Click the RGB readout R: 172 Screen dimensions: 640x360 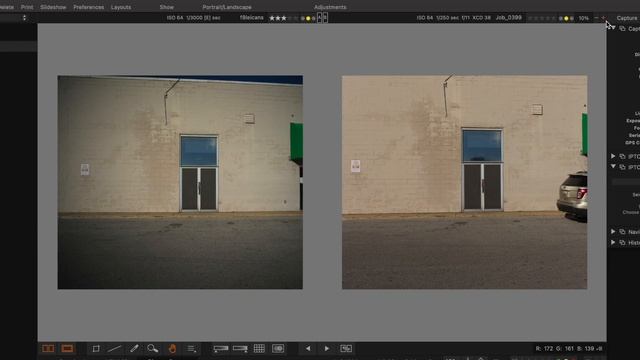point(544,349)
